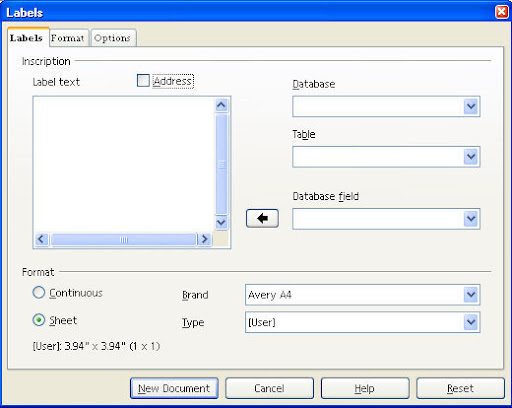Click the vertical scrollbar track of label text

tap(221, 164)
